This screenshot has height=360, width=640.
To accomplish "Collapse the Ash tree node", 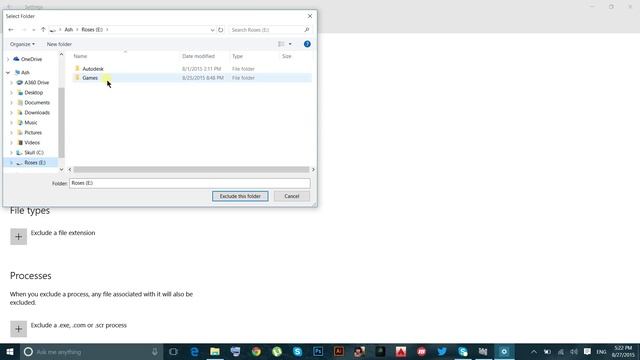I will coord(8,73).
